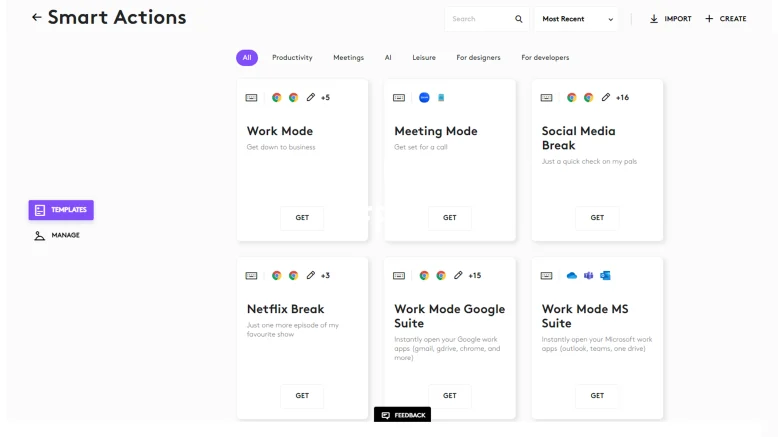The width and height of the screenshot is (778, 437).
Task: Click the back arrow beside Smart Actions
Action: click(x=37, y=18)
